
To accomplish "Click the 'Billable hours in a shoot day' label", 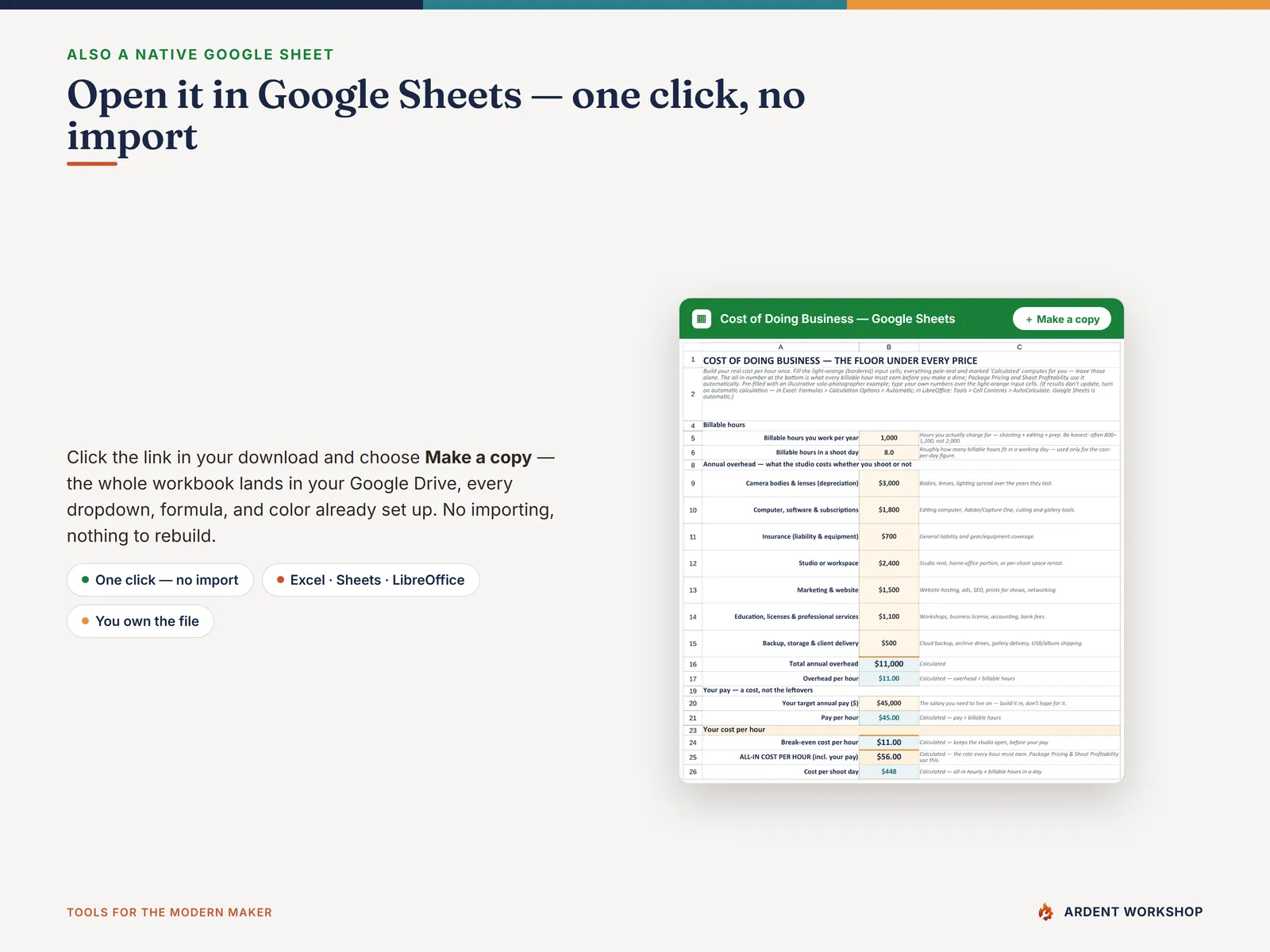I will [x=817, y=452].
